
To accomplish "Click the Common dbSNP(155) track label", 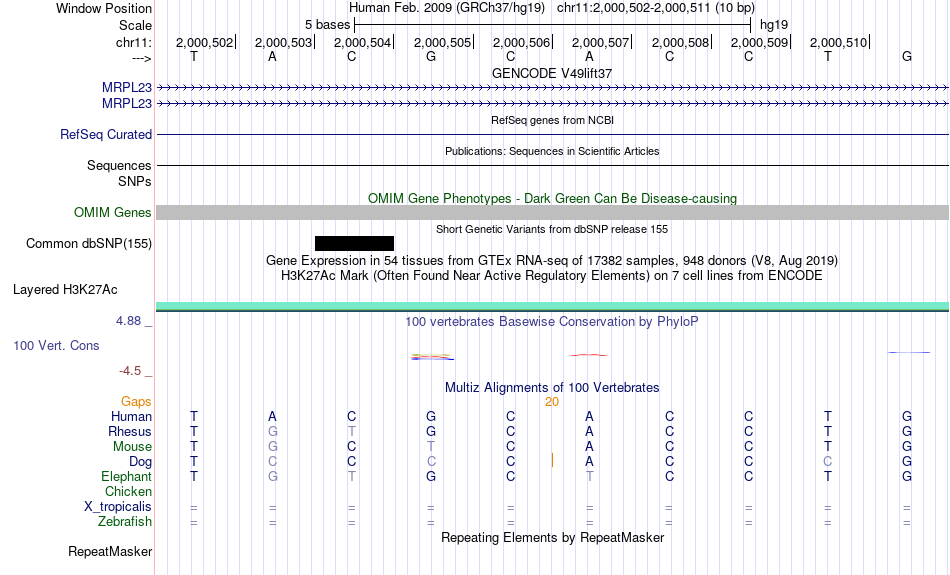I will point(88,244).
